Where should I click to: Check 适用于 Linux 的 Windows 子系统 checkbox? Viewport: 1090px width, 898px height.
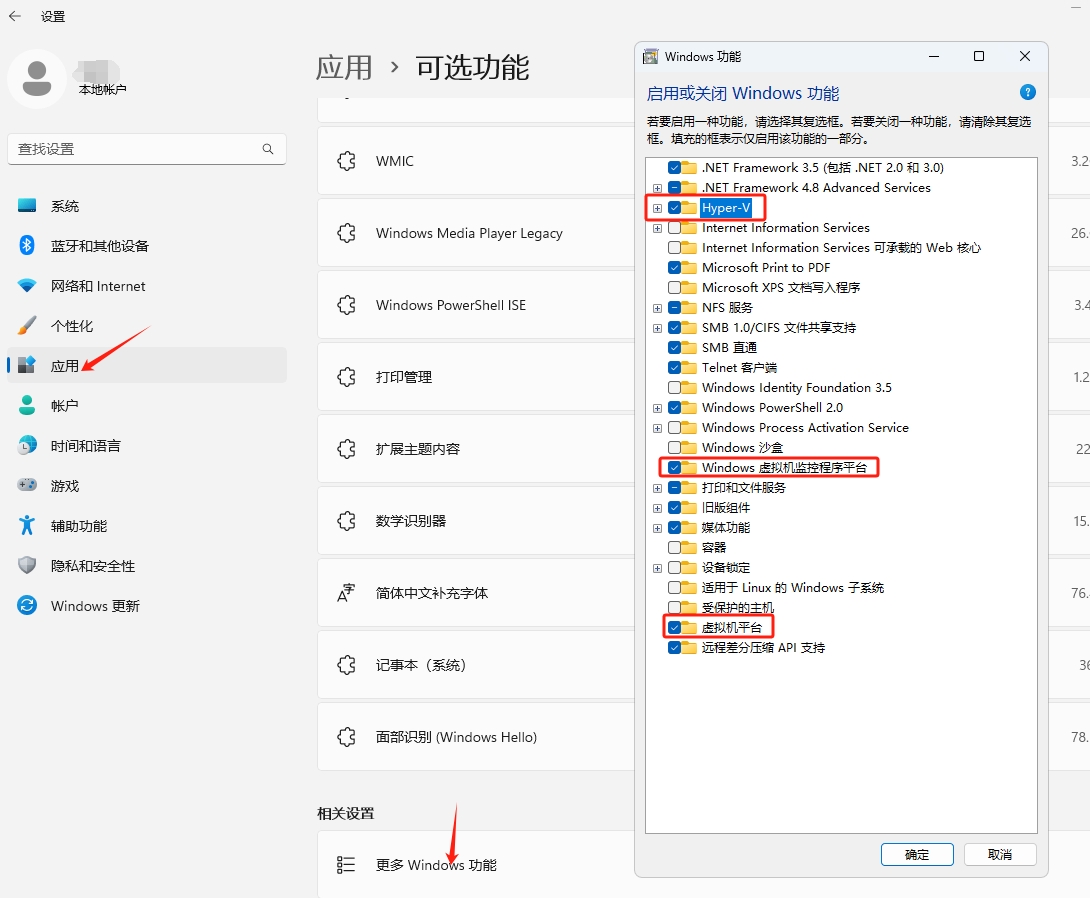(x=674, y=588)
